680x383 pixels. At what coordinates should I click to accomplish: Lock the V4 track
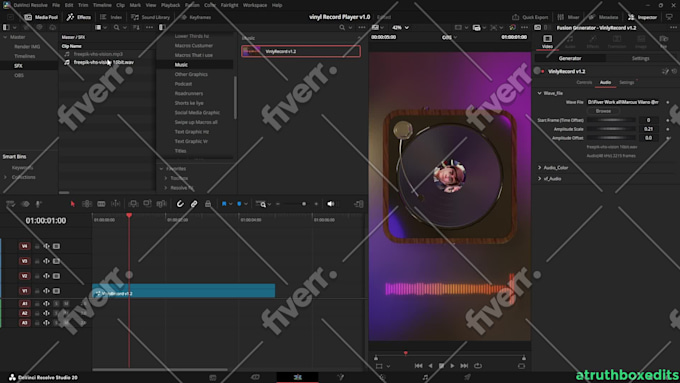click(x=37, y=246)
